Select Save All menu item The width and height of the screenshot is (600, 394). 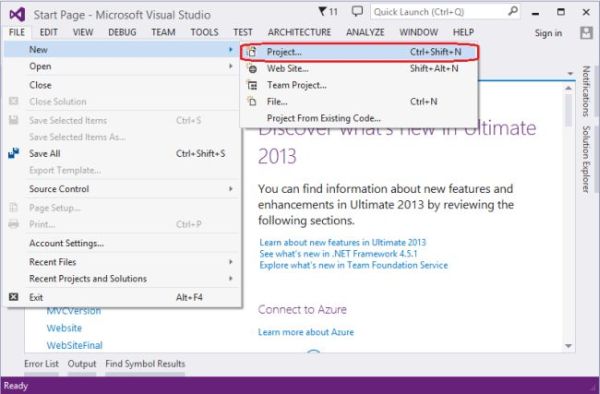click(x=122, y=153)
